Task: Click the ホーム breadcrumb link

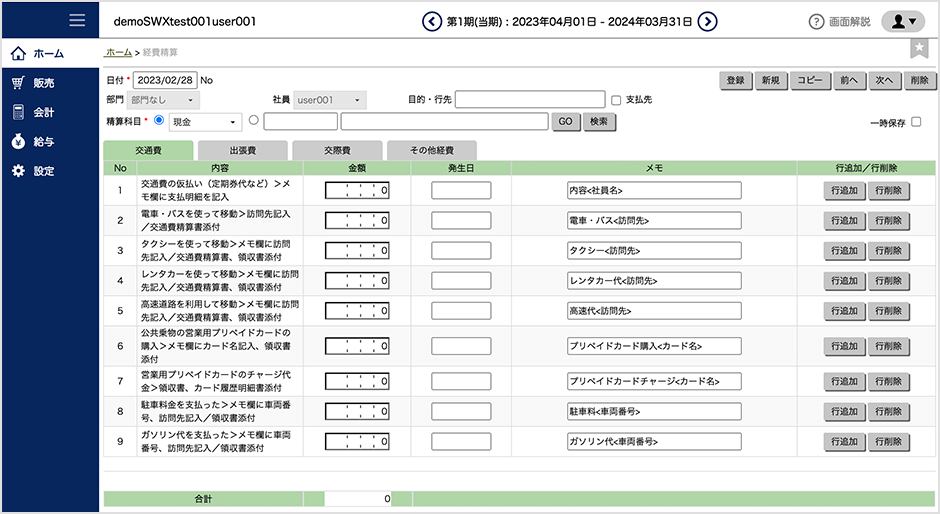Action: (x=119, y=53)
